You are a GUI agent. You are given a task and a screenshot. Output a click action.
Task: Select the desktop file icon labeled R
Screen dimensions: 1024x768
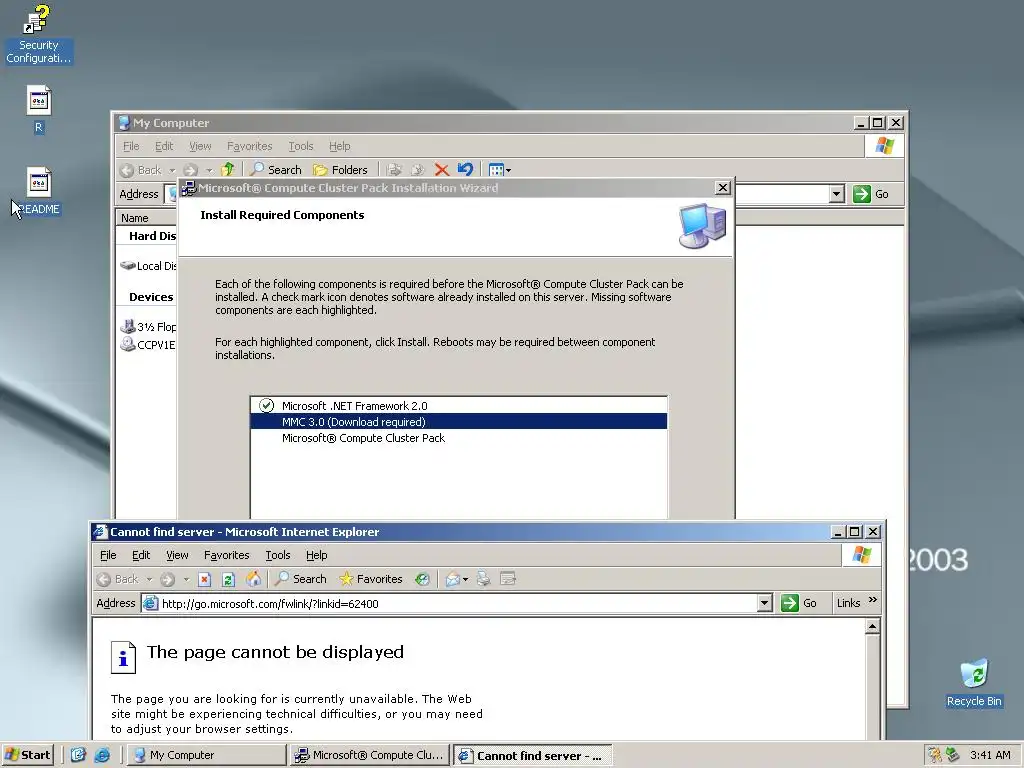pyautogui.click(x=39, y=109)
